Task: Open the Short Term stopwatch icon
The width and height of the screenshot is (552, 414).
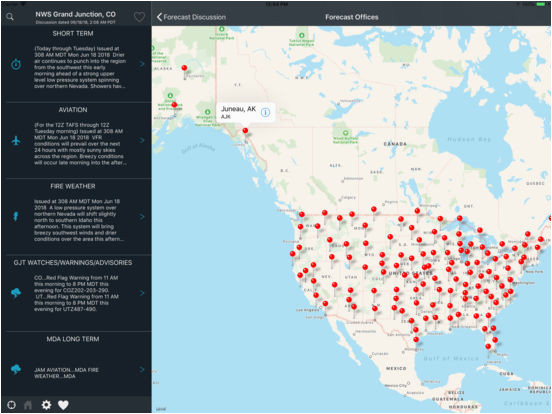Action: coord(16,64)
